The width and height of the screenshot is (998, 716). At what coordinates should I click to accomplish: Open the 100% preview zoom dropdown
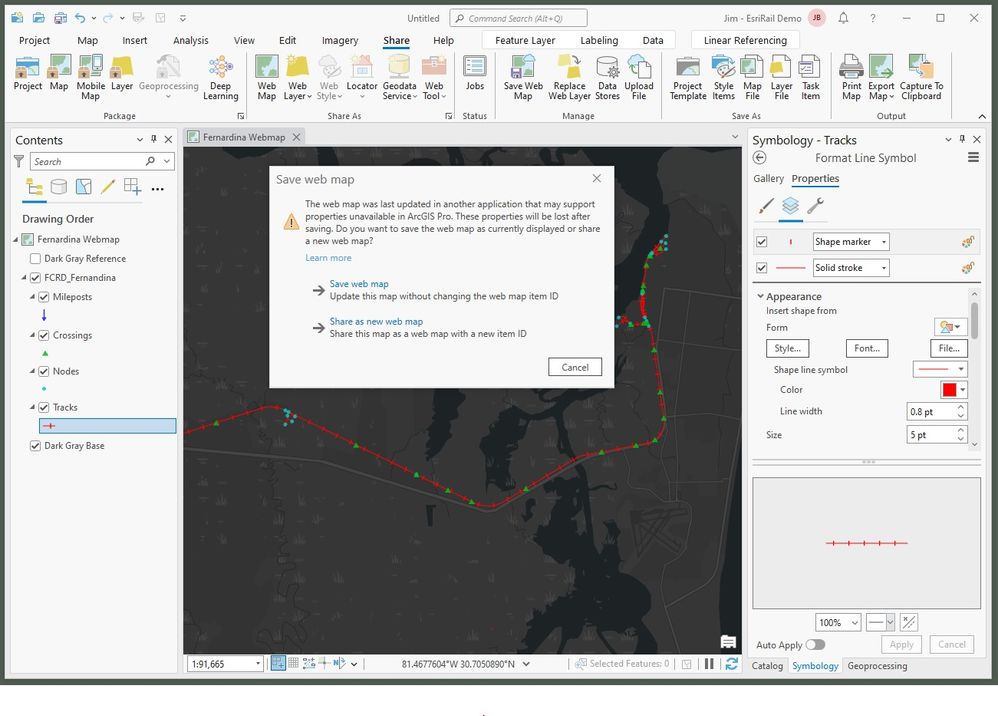coord(854,622)
